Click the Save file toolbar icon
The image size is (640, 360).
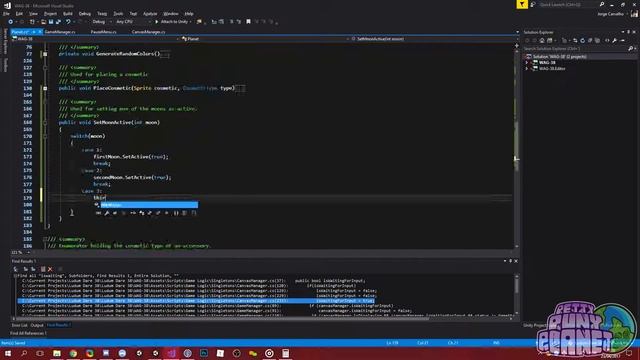tap(51, 22)
